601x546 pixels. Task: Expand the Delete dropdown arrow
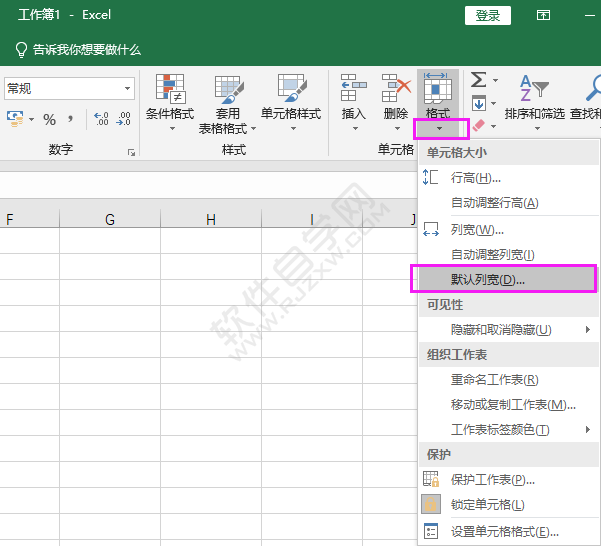[x=397, y=129]
